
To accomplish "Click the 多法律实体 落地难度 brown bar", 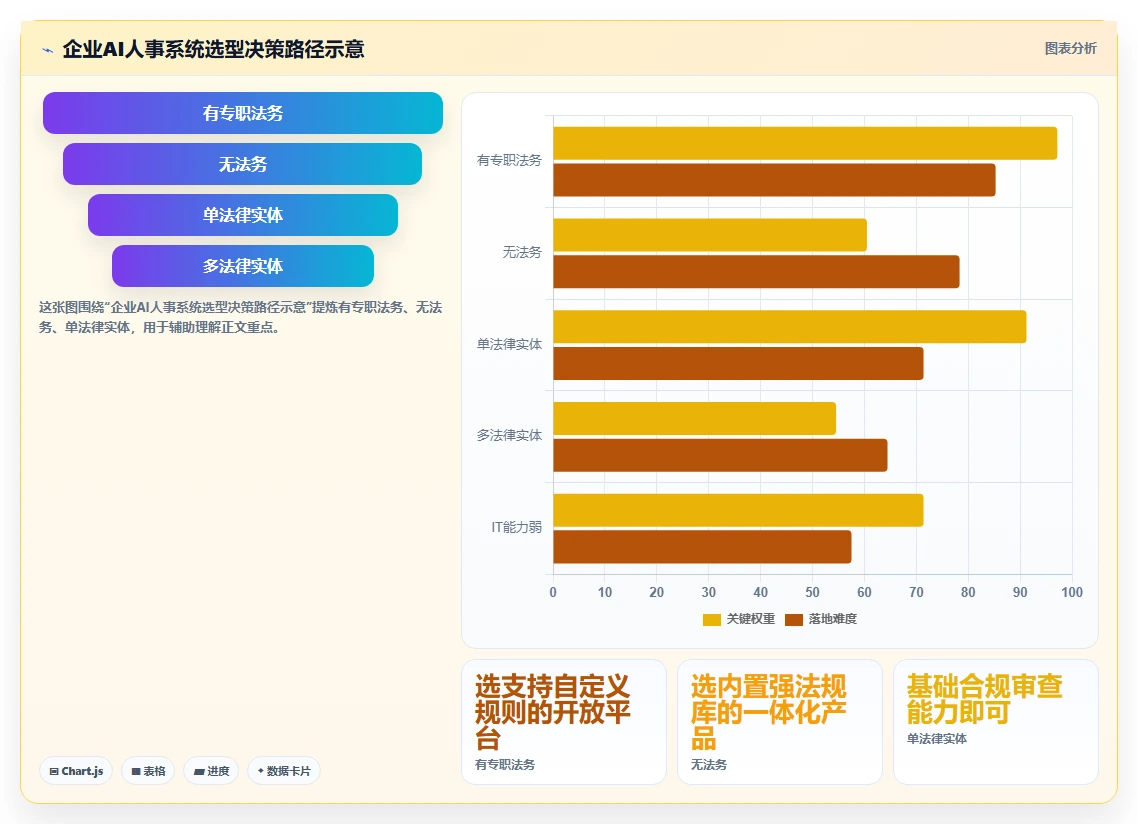I will (x=720, y=455).
